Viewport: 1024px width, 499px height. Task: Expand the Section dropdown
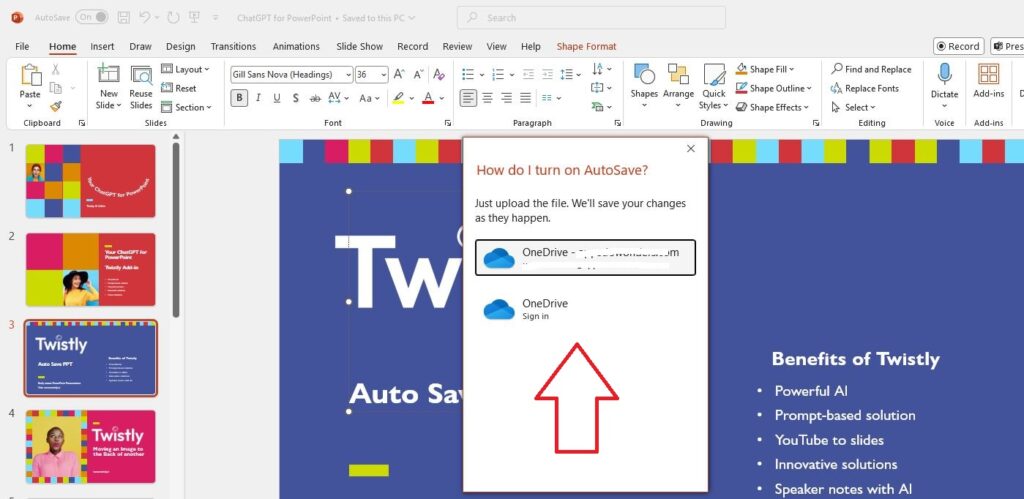pos(186,107)
